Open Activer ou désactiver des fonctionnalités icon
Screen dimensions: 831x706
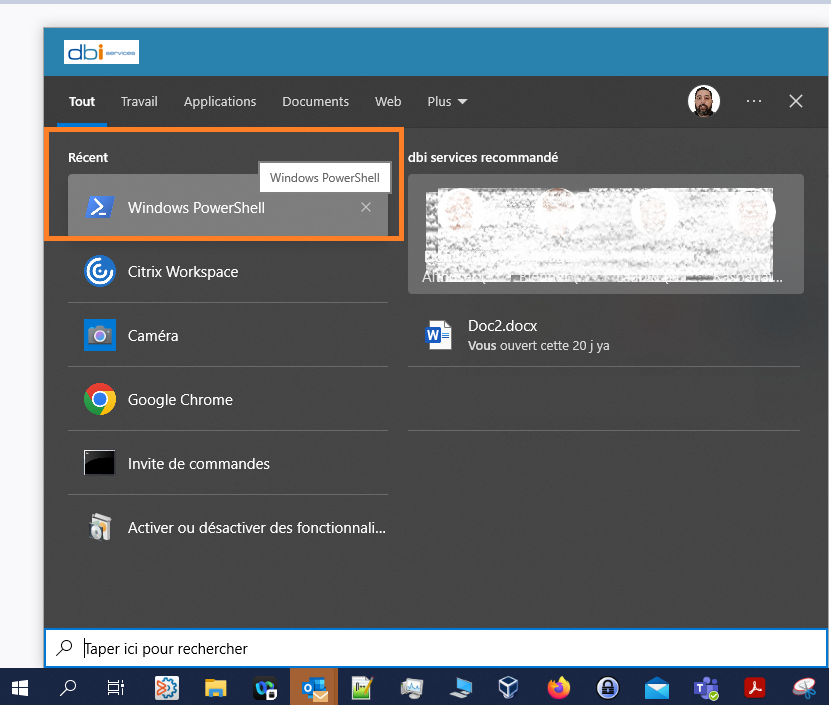100,527
